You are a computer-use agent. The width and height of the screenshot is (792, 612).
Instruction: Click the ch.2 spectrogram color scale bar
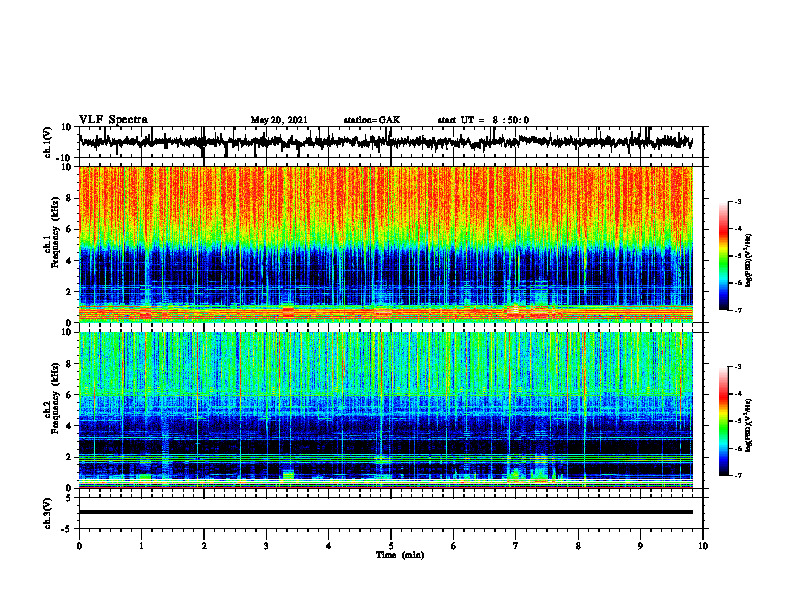point(723,421)
